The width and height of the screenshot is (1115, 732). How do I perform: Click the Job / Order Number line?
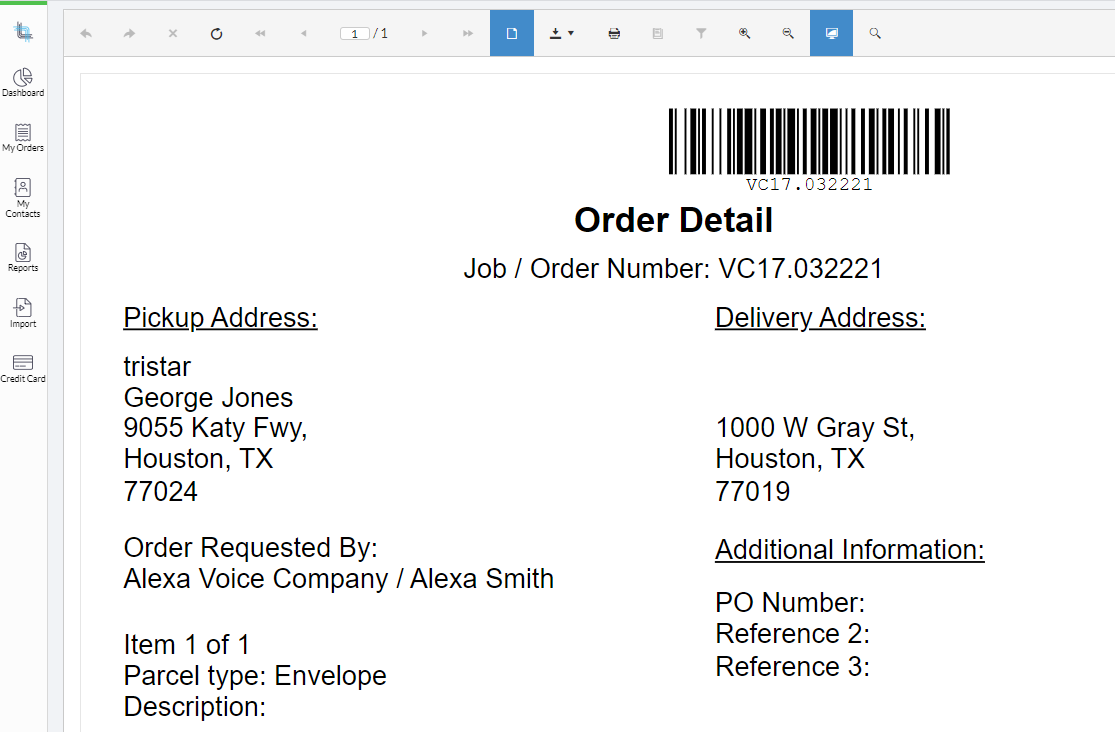click(673, 269)
